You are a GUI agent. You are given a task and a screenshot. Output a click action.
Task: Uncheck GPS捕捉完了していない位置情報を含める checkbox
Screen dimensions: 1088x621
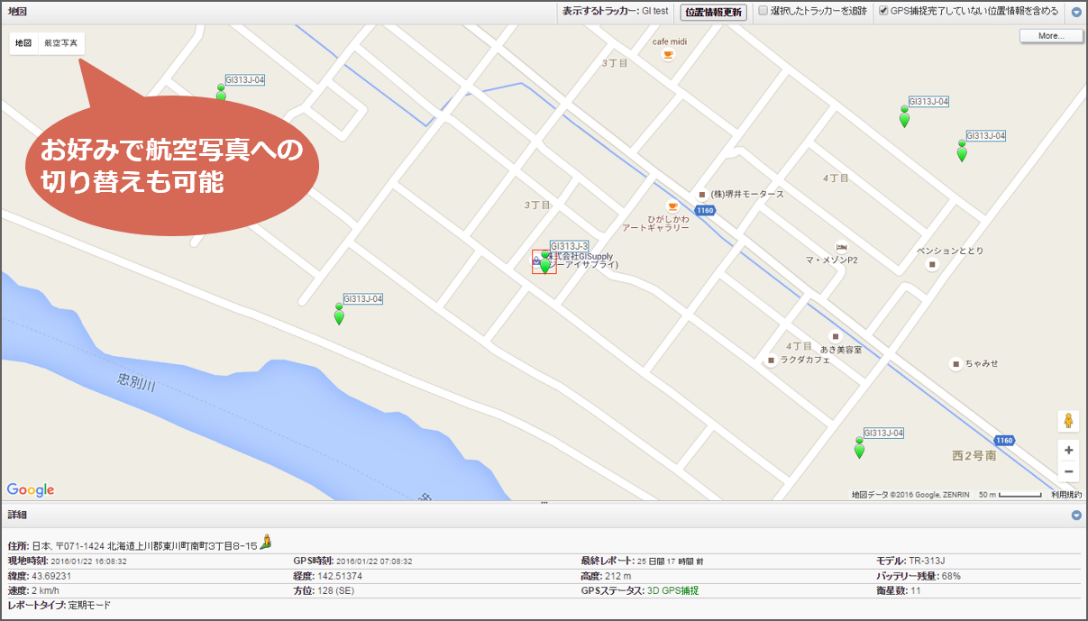[x=883, y=11]
